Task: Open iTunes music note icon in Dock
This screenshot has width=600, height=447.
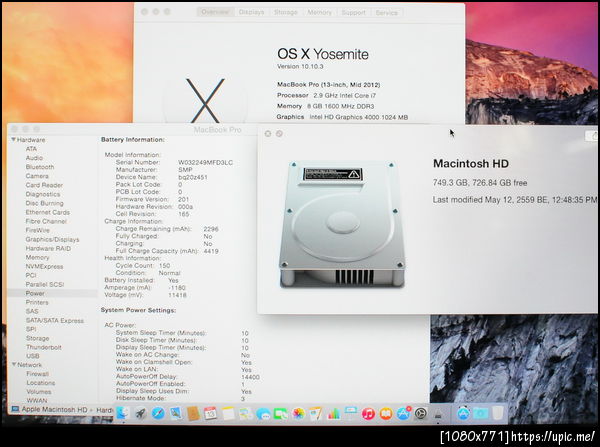Action: point(368,413)
